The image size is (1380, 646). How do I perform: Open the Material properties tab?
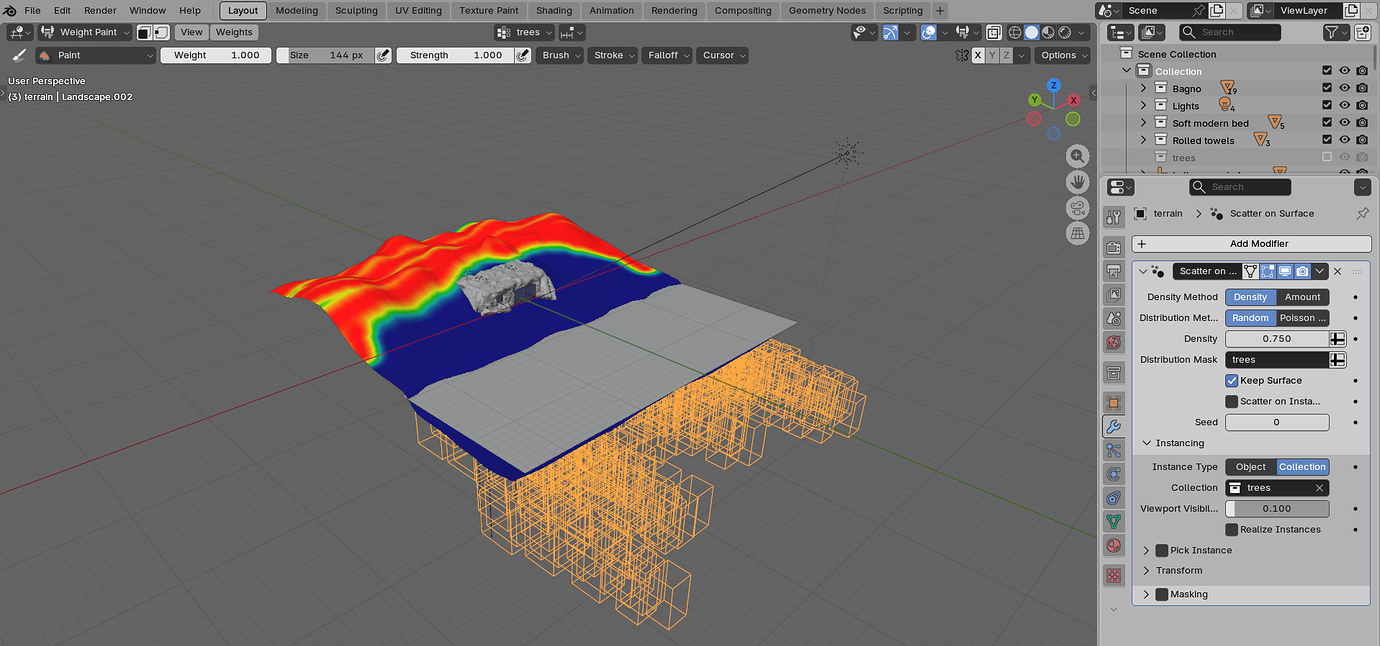coord(1114,545)
